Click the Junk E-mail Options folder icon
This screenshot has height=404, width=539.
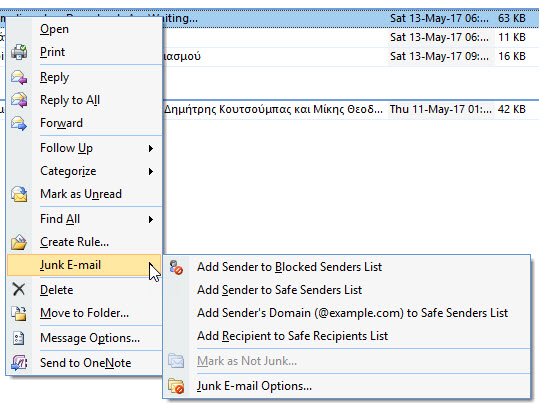click(x=176, y=386)
